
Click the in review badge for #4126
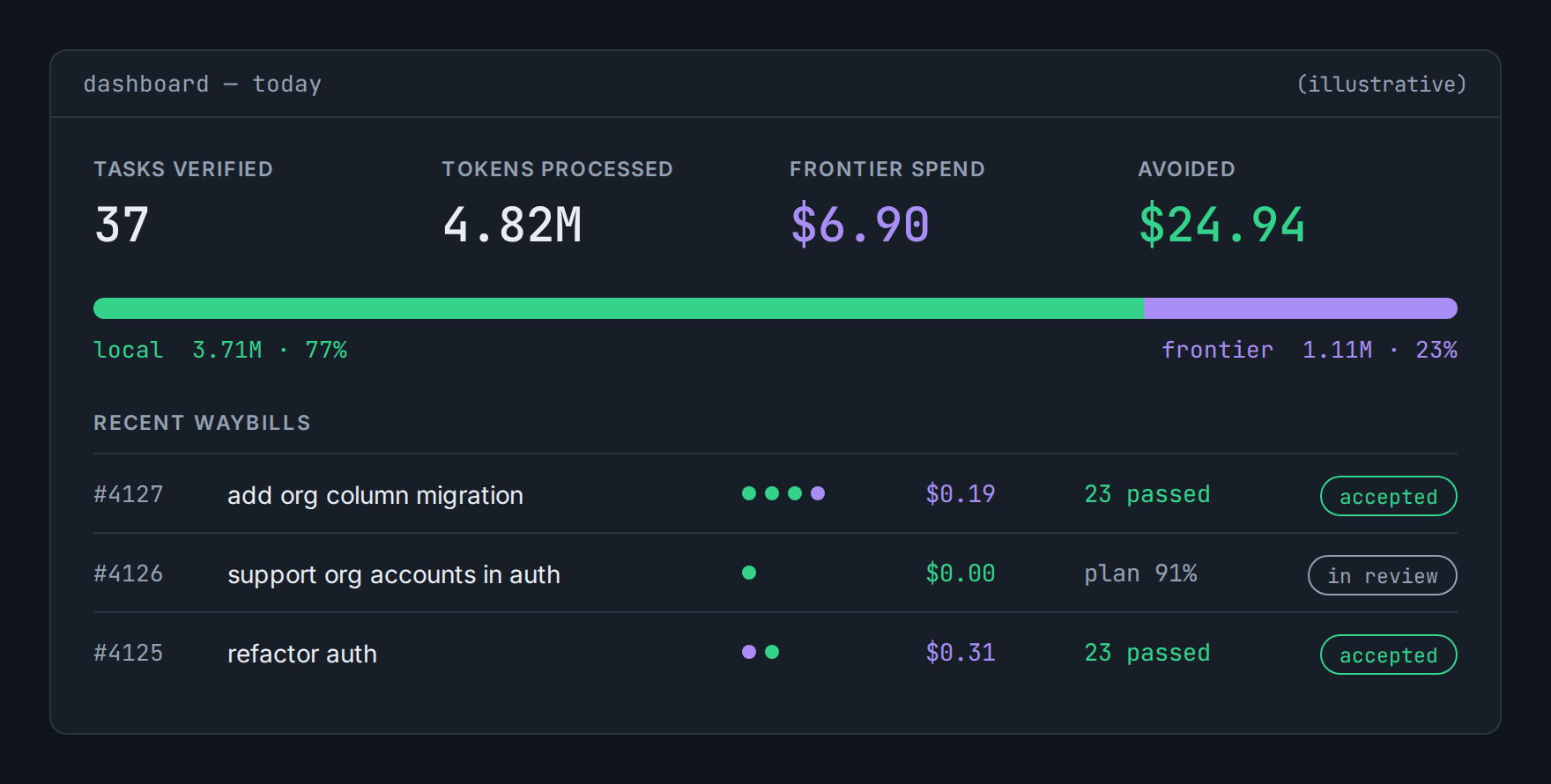pyautogui.click(x=1382, y=575)
